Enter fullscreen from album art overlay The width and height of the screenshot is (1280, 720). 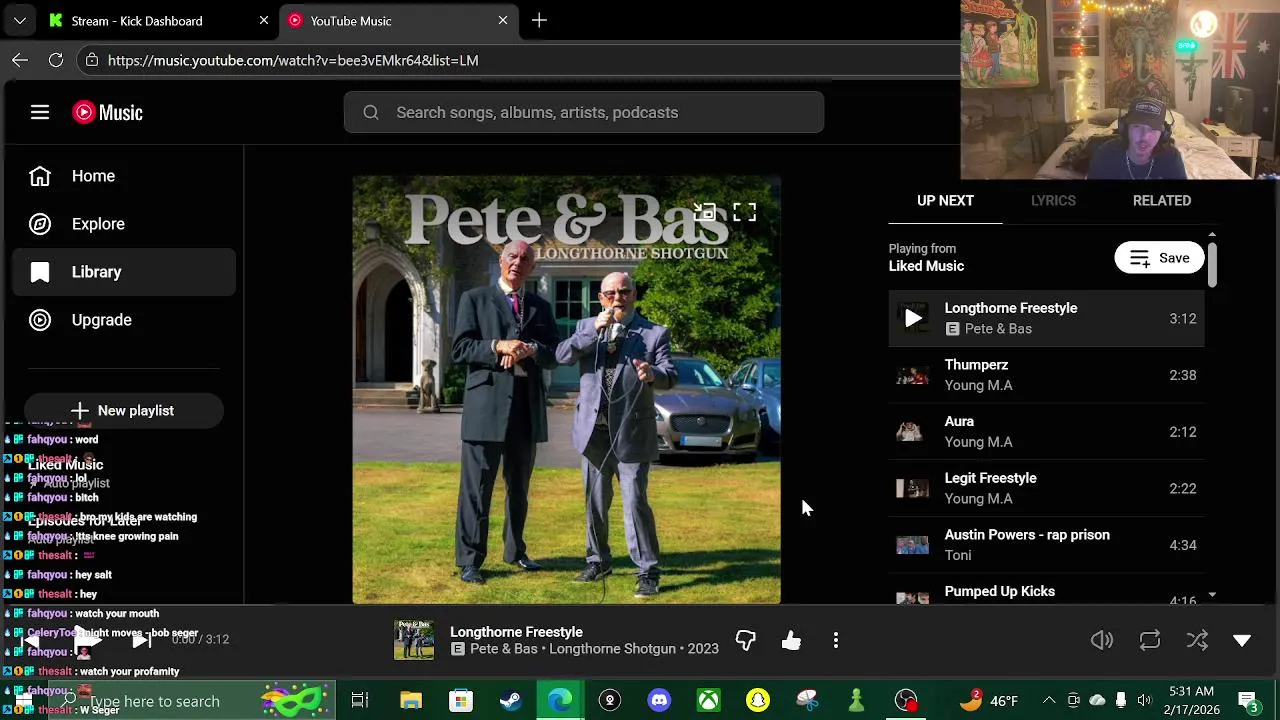pyautogui.click(x=744, y=212)
